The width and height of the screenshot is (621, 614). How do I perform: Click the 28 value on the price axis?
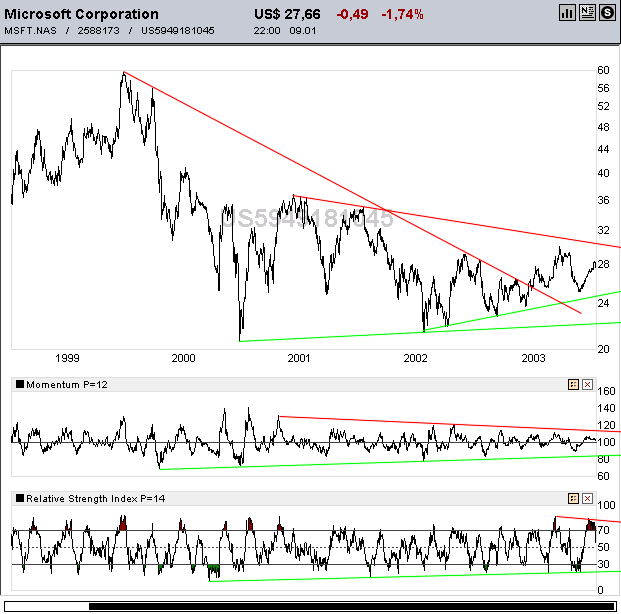[603, 264]
